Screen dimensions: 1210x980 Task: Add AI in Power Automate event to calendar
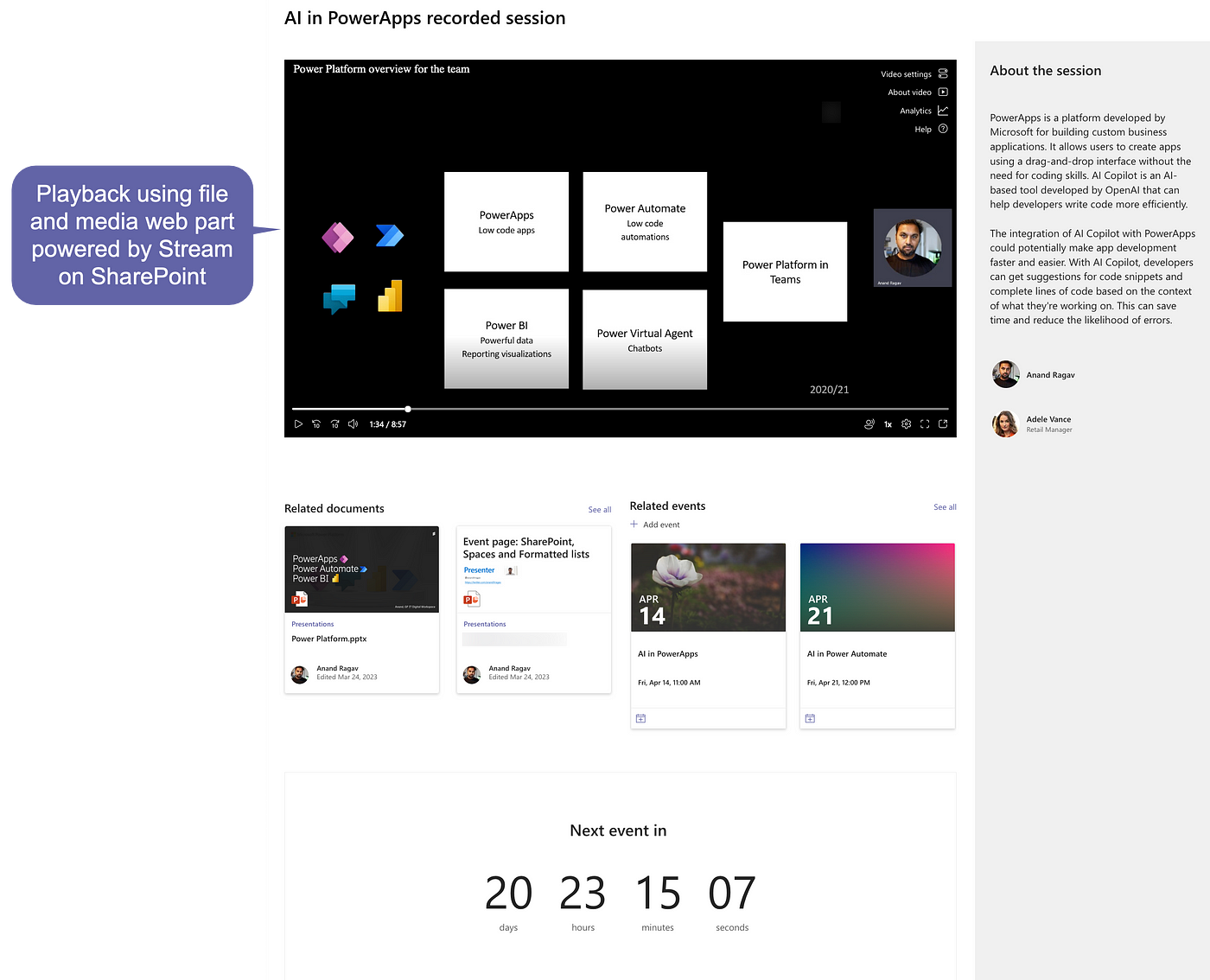tap(810, 718)
